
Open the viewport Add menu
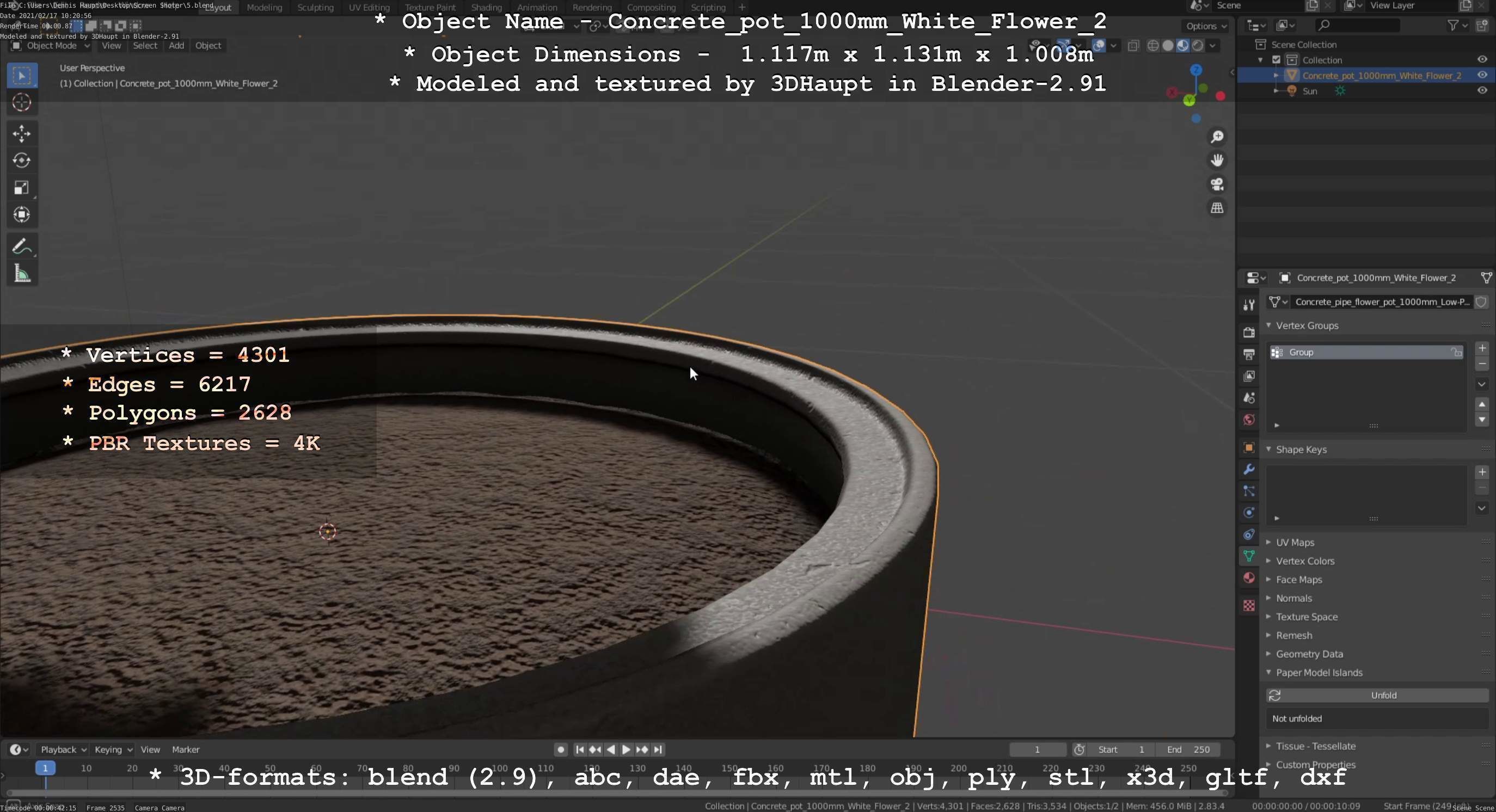tap(176, 46)
